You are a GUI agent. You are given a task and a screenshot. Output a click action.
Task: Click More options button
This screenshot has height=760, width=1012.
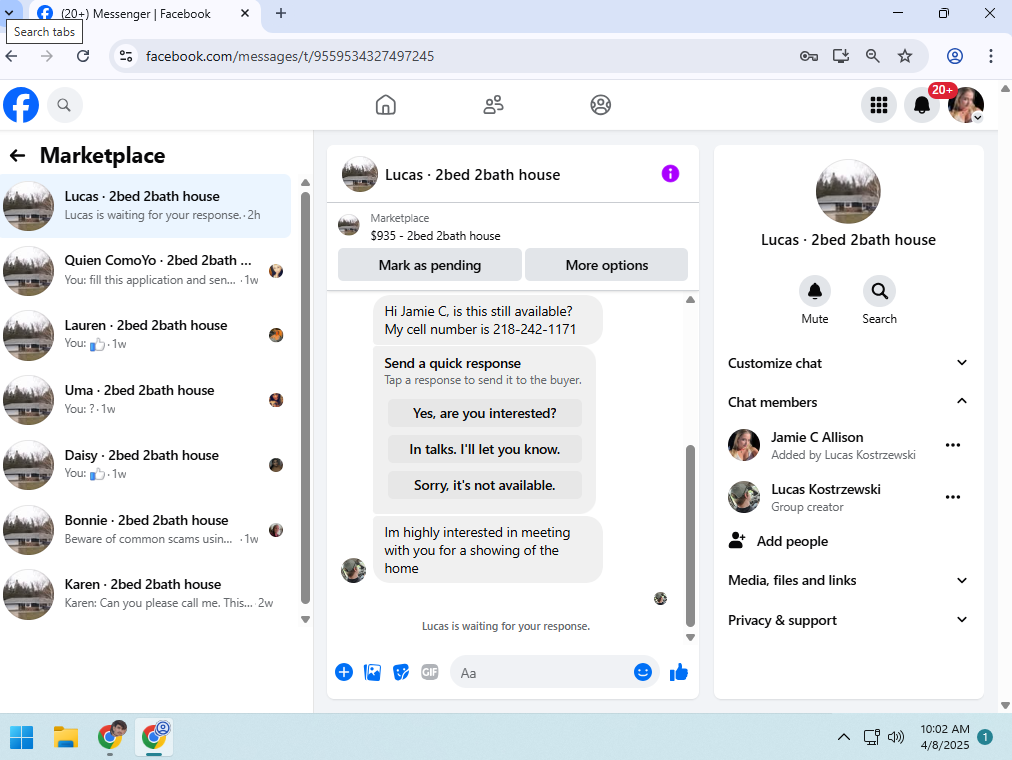pyautogui.click(x=607, y=265)
